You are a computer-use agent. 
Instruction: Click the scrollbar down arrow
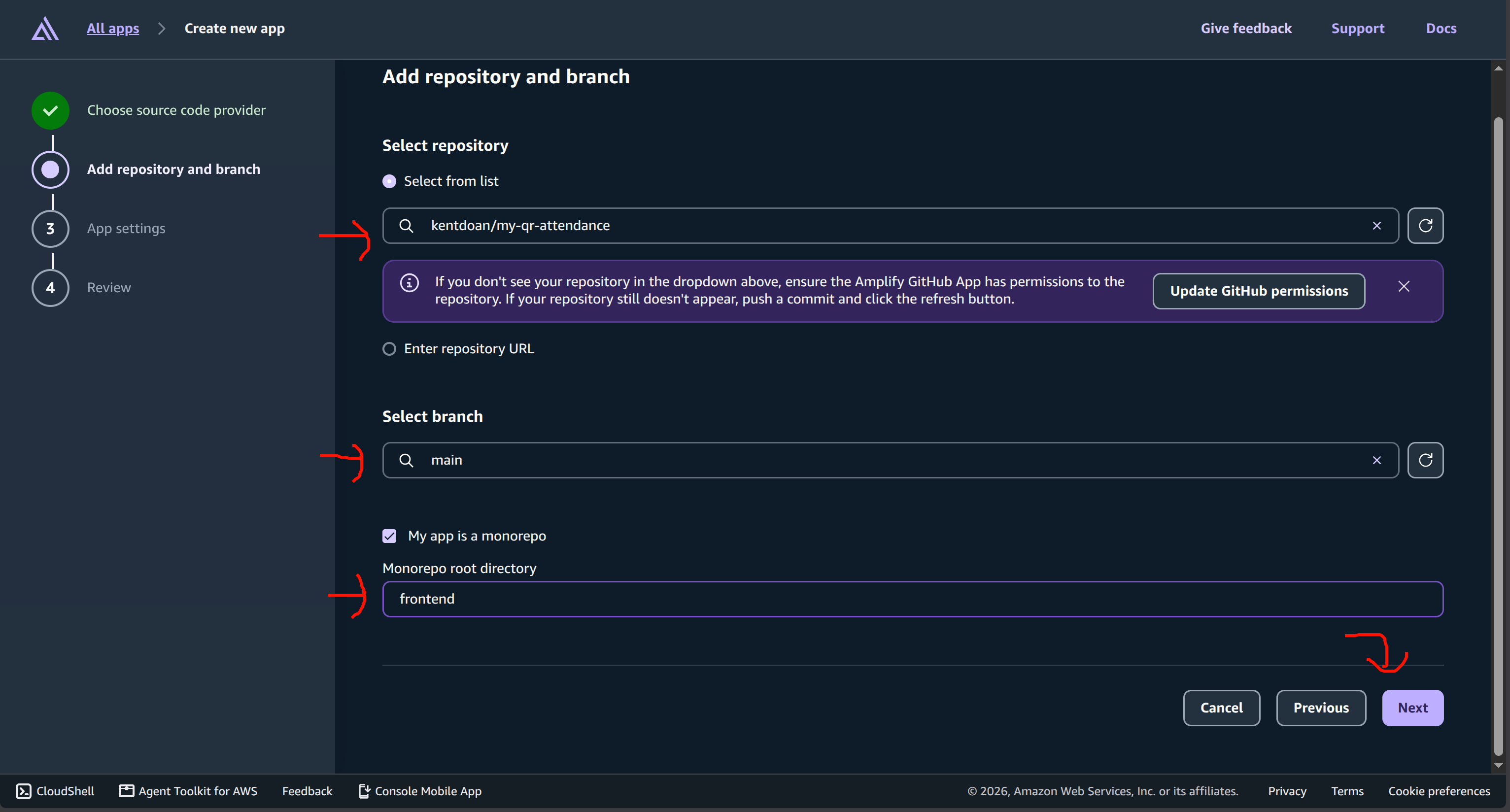1498,765
